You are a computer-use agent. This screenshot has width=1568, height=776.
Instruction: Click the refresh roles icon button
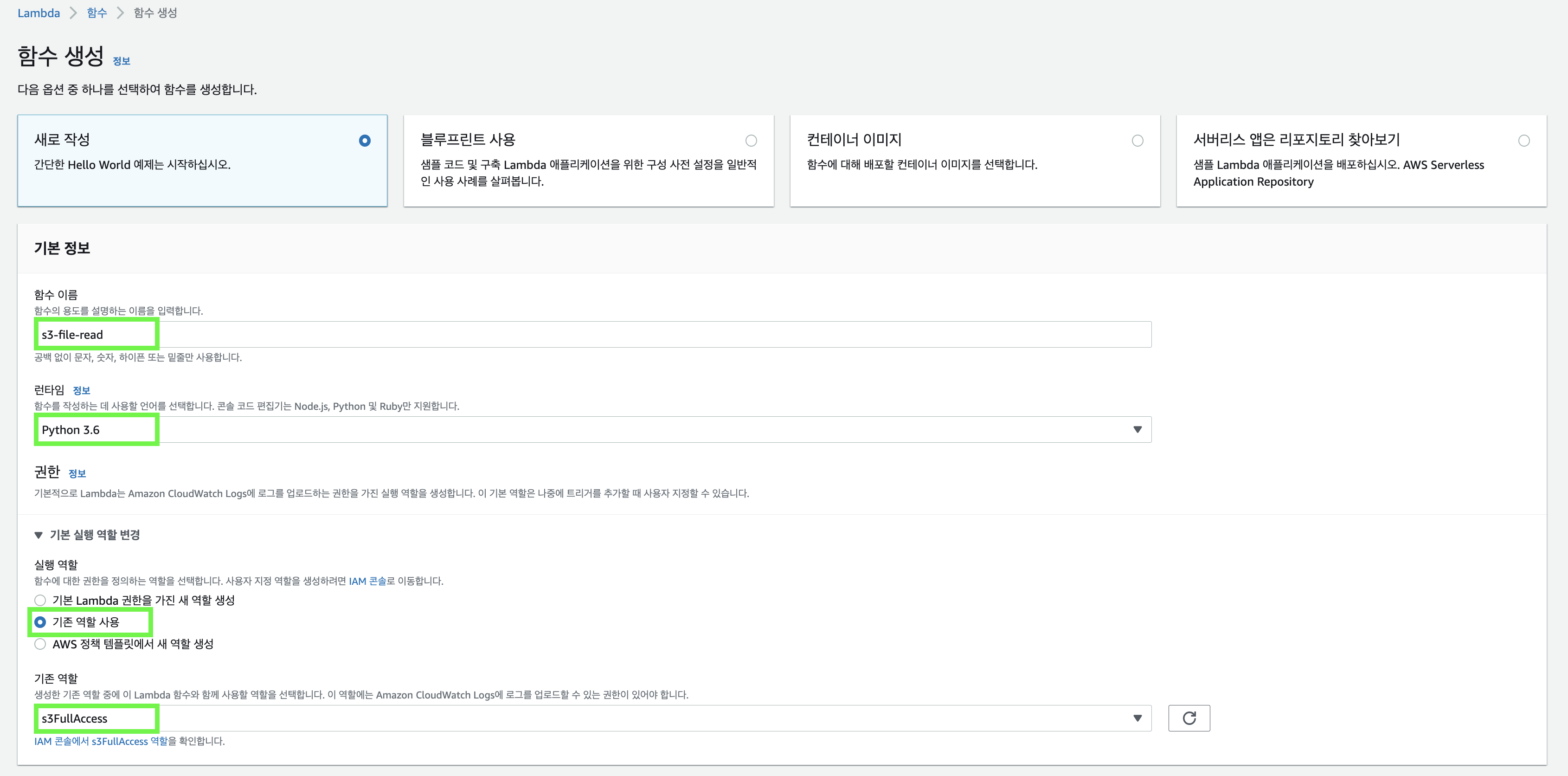point(1188,718)
